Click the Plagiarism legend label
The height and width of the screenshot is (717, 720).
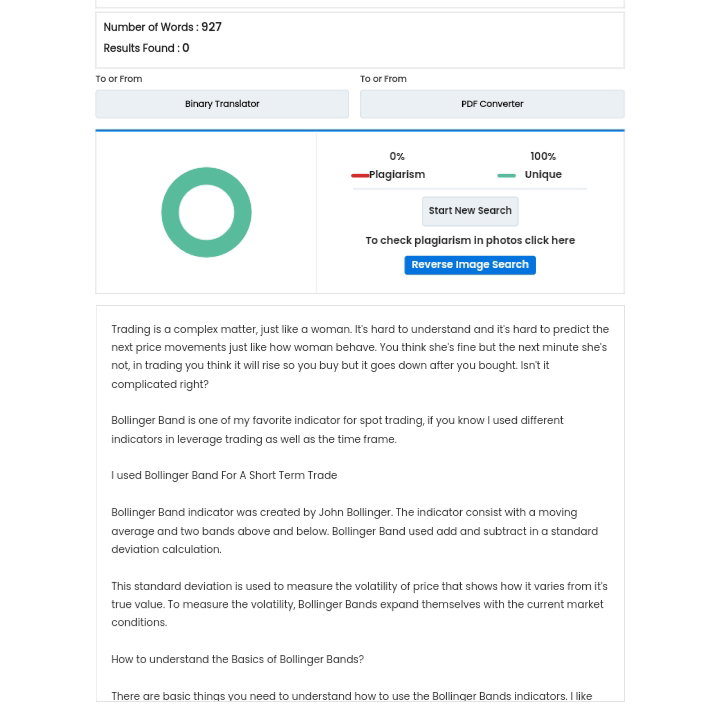click(x=397, y=175)
